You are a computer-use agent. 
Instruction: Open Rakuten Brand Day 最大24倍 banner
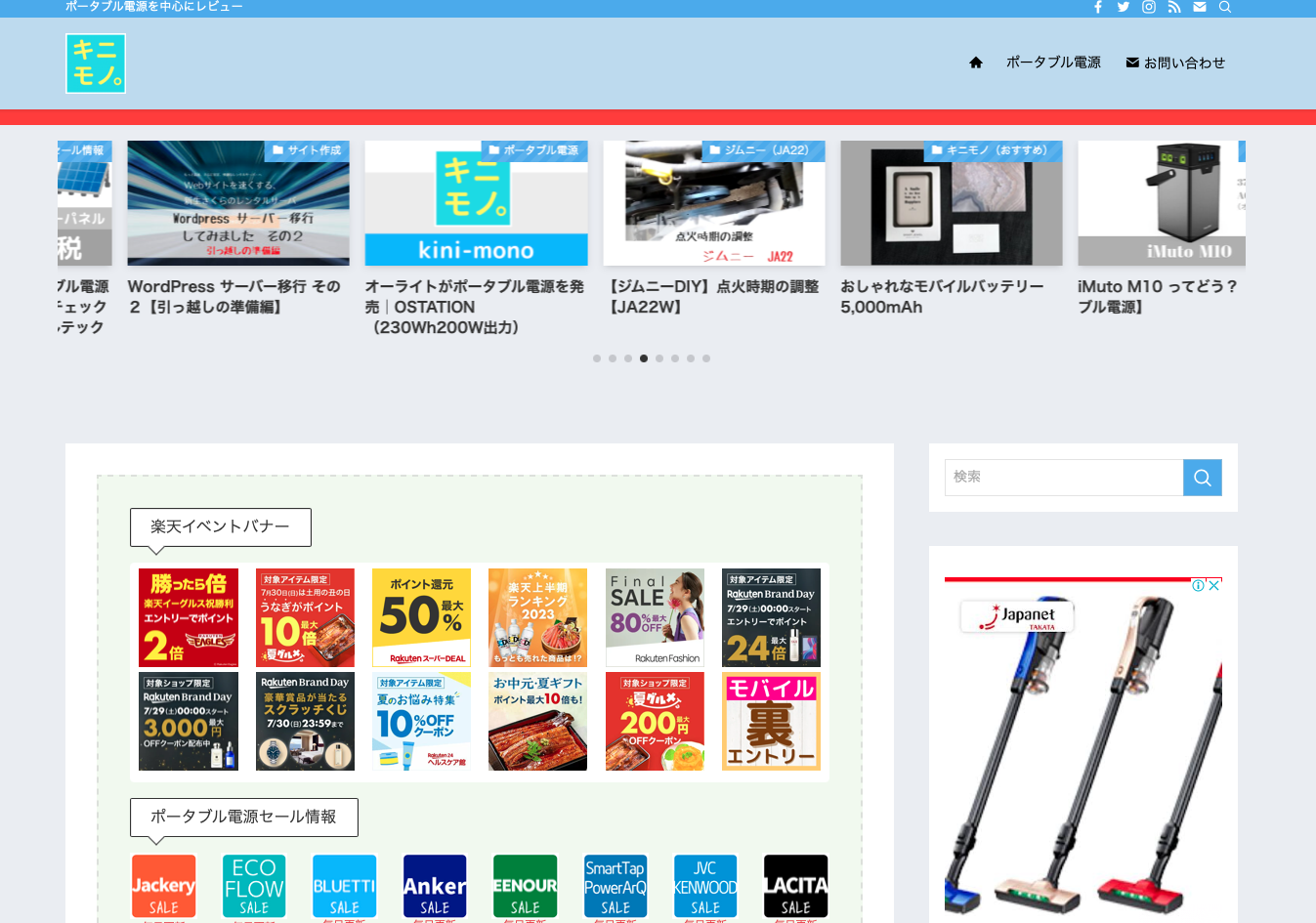click(x=771, y=617)
